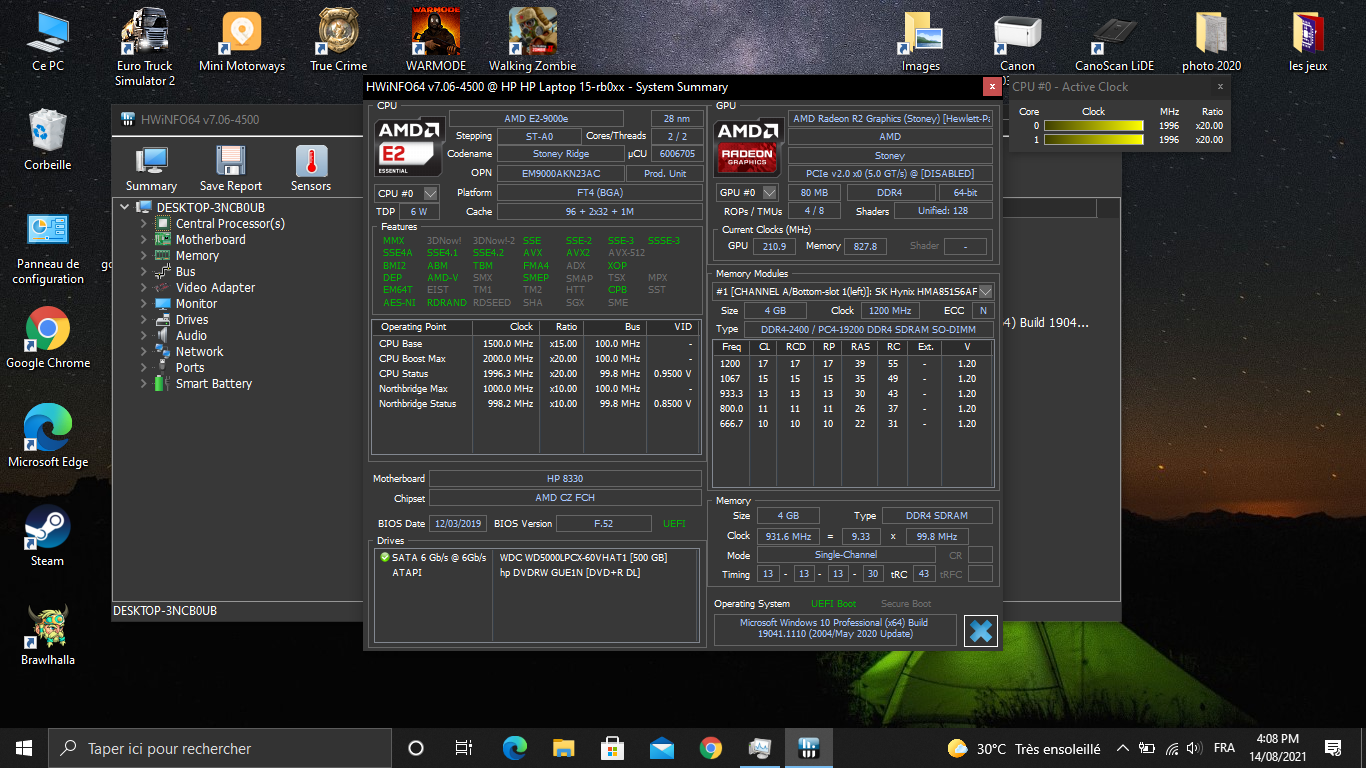Open Sensors thermometer icon
Image resolution: width=1366 pixels, height=768 pixels.
311,168
